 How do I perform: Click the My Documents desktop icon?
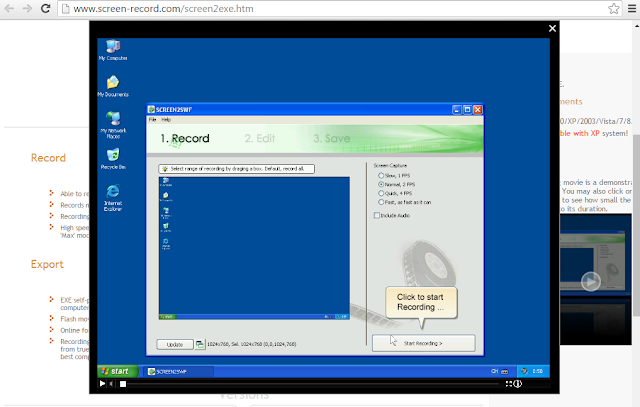[x=113, y=86]
